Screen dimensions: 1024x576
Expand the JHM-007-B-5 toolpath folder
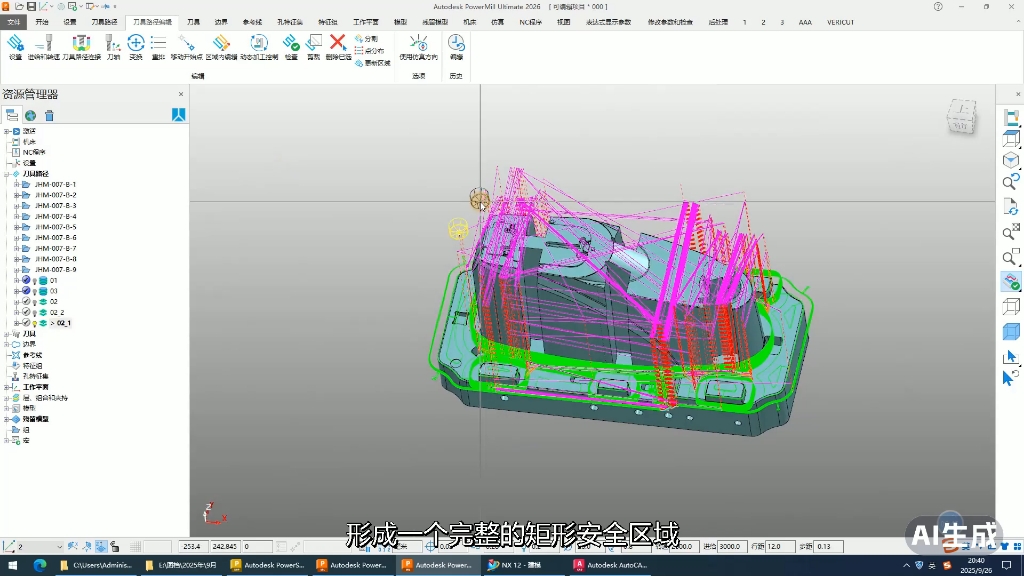[x=16, y=227]
